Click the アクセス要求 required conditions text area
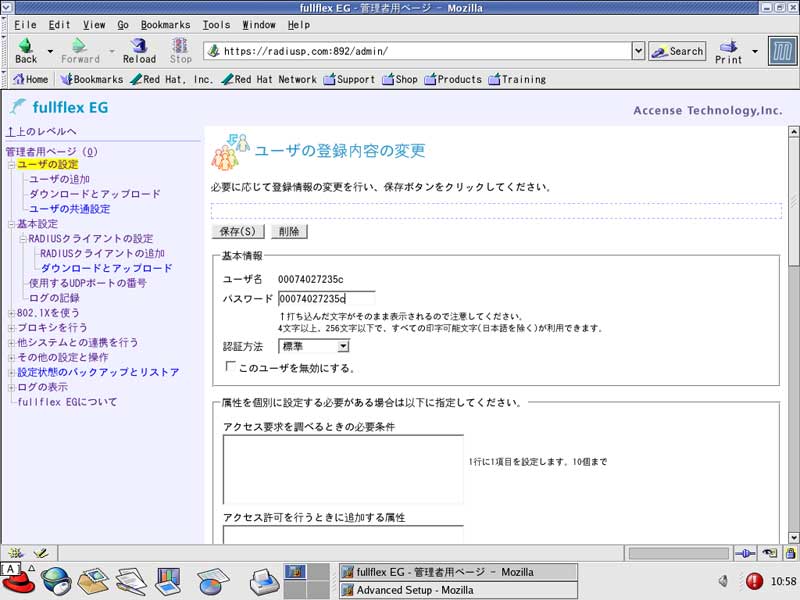800x600 pixels. click(343, 469)
